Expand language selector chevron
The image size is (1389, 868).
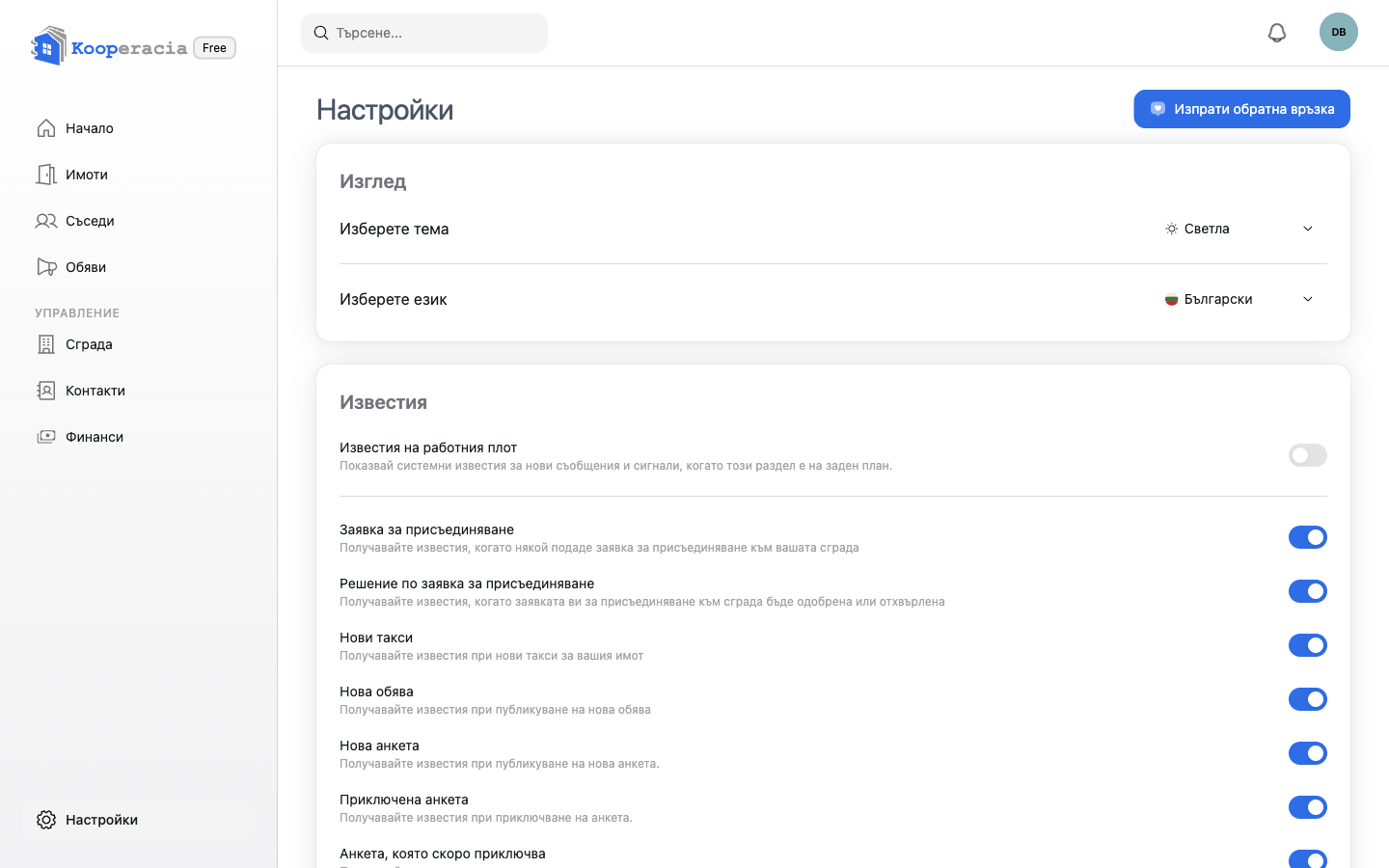tap(1308, 299)
